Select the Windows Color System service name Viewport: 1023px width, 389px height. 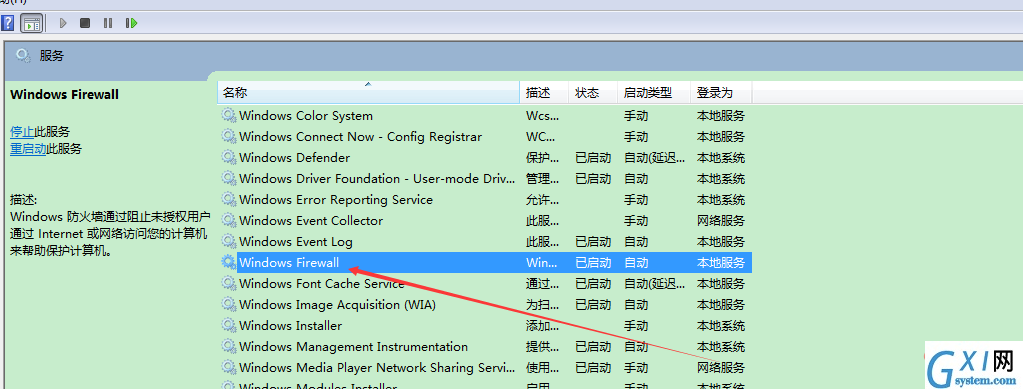click(306, 116)
